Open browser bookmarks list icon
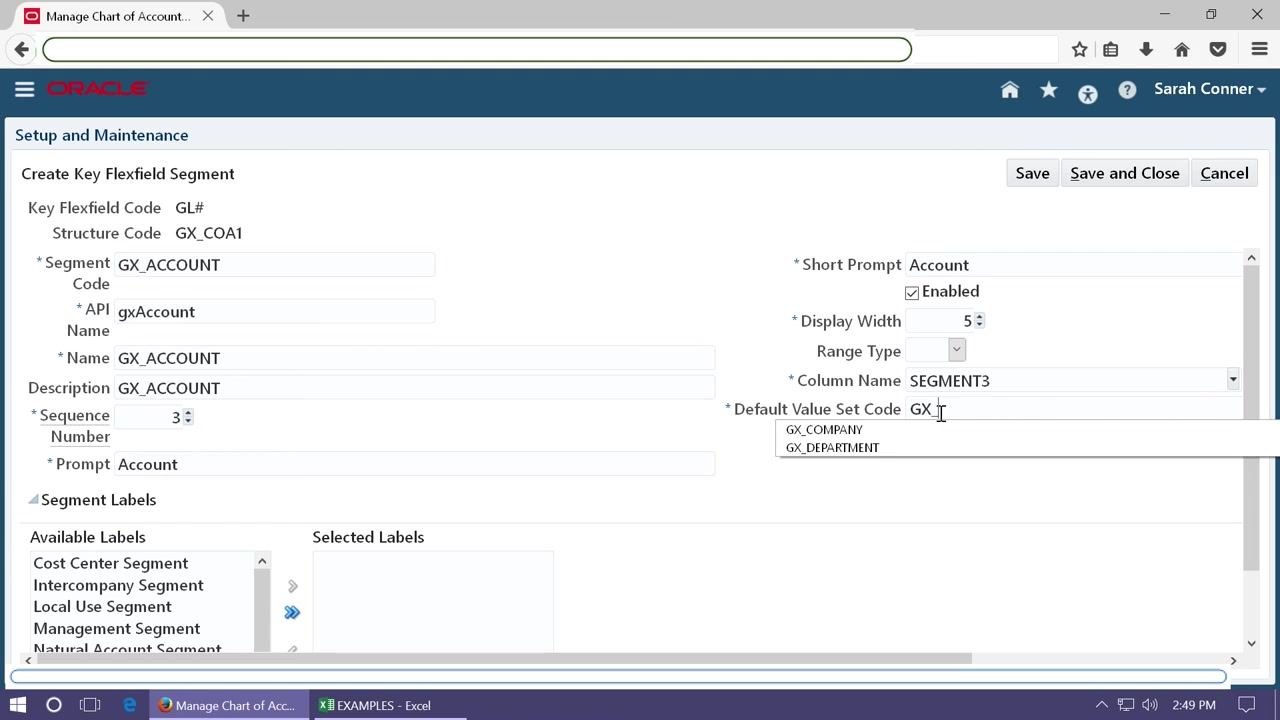This screenshot has height=720, width=1280. [x=1111, y=49]
